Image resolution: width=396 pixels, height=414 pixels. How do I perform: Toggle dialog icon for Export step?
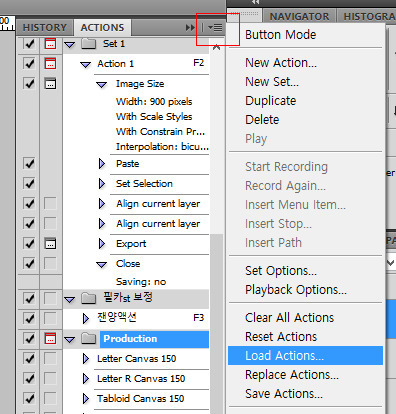click(x=50, y=243)
